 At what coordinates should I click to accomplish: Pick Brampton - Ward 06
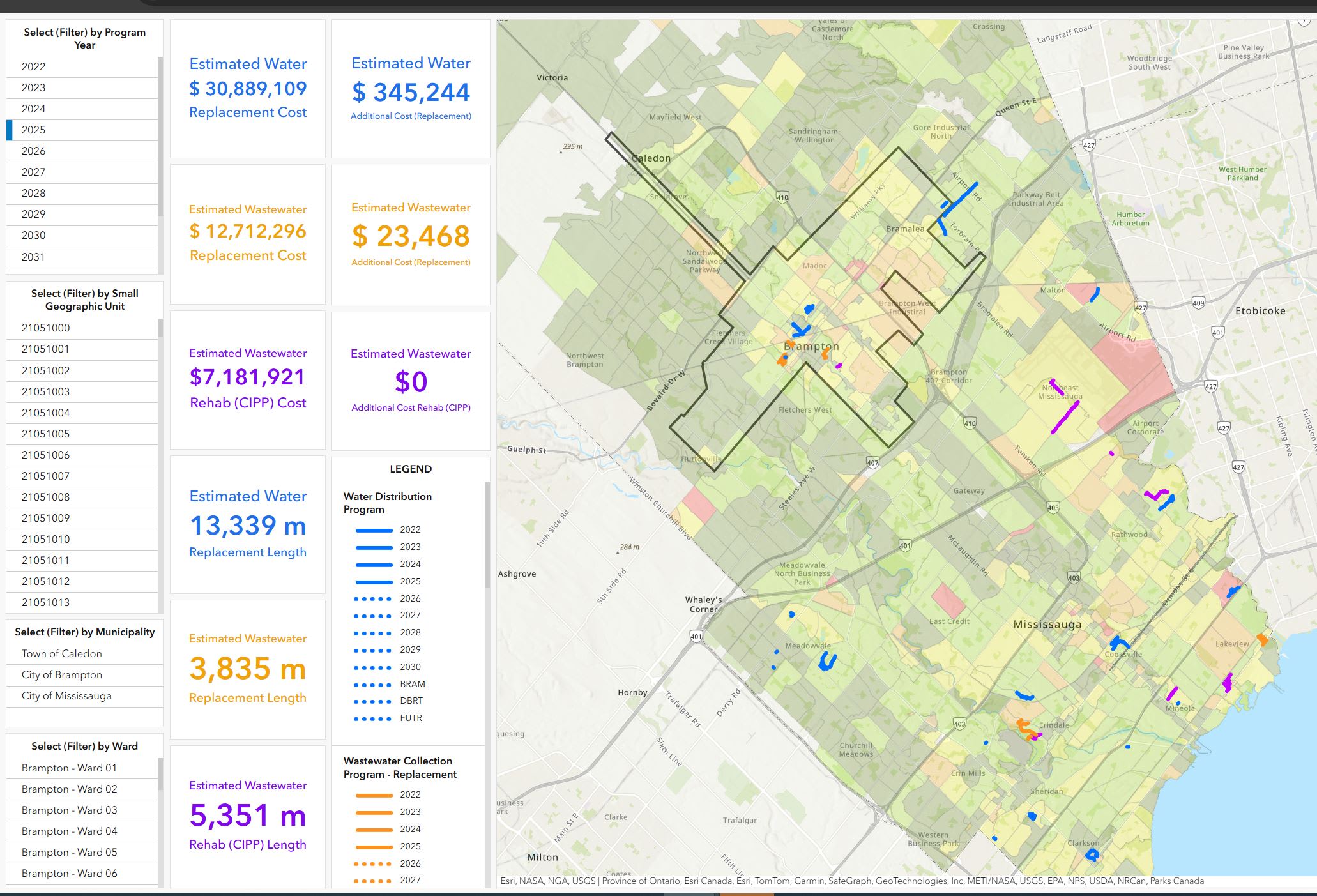[x=82, y=874]
